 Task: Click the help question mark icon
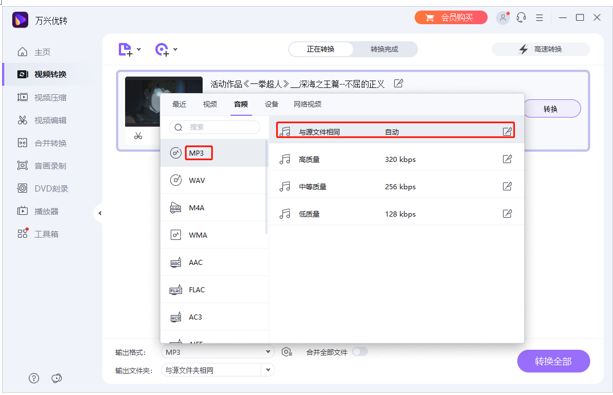(x=34, y=378)
